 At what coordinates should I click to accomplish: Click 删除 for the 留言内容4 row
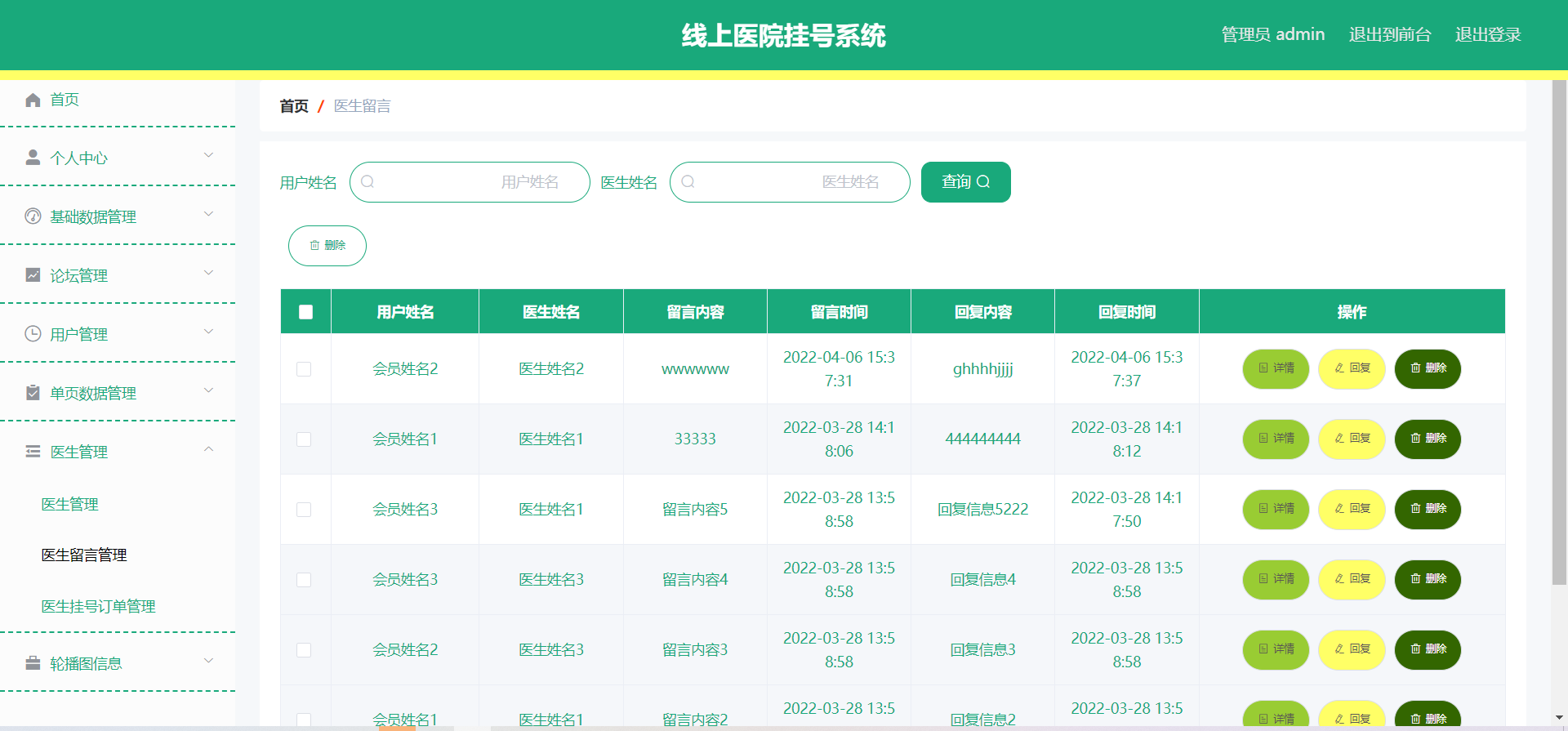point(1428,579)
